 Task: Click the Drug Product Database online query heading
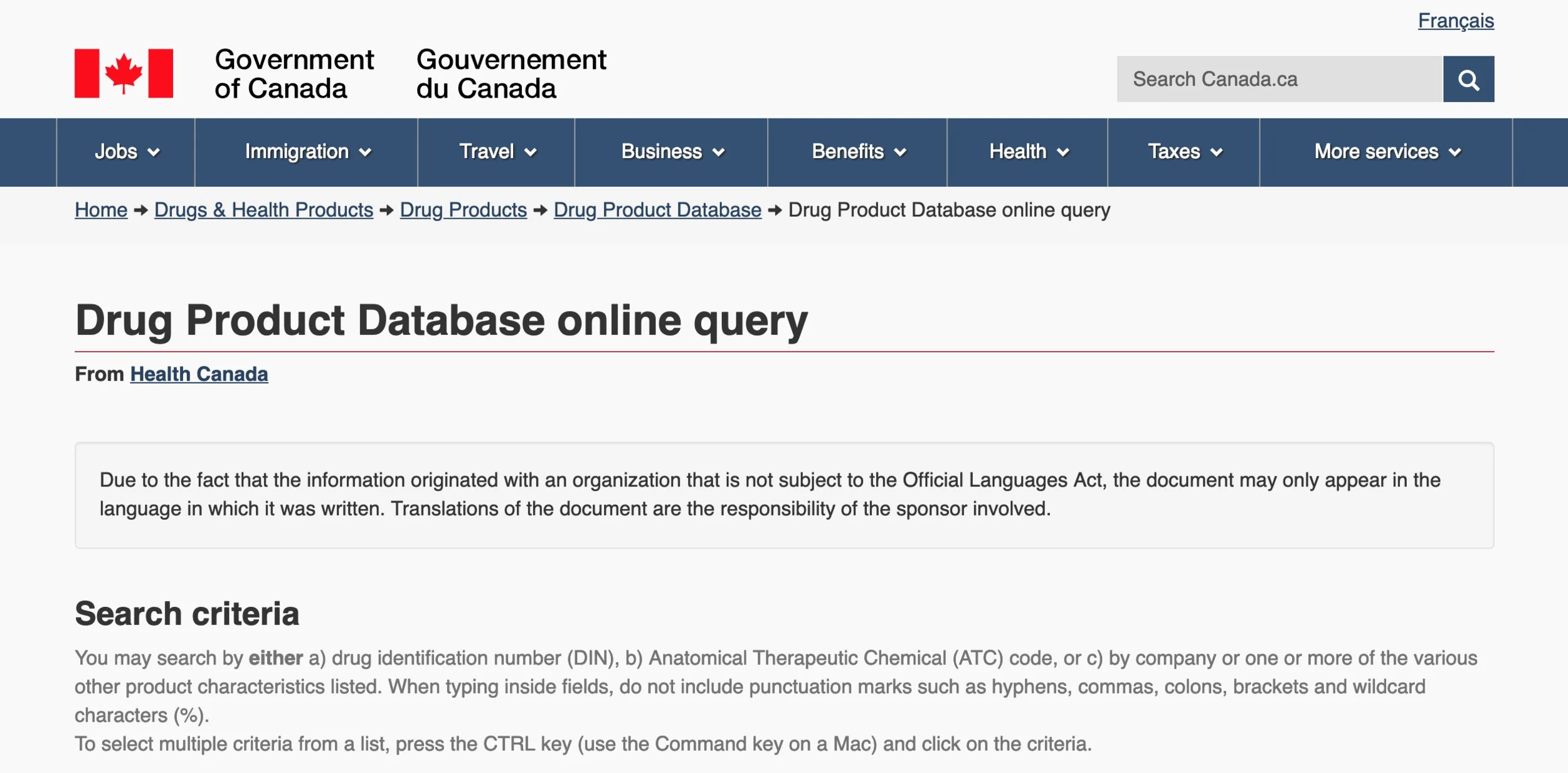point(441,321)
